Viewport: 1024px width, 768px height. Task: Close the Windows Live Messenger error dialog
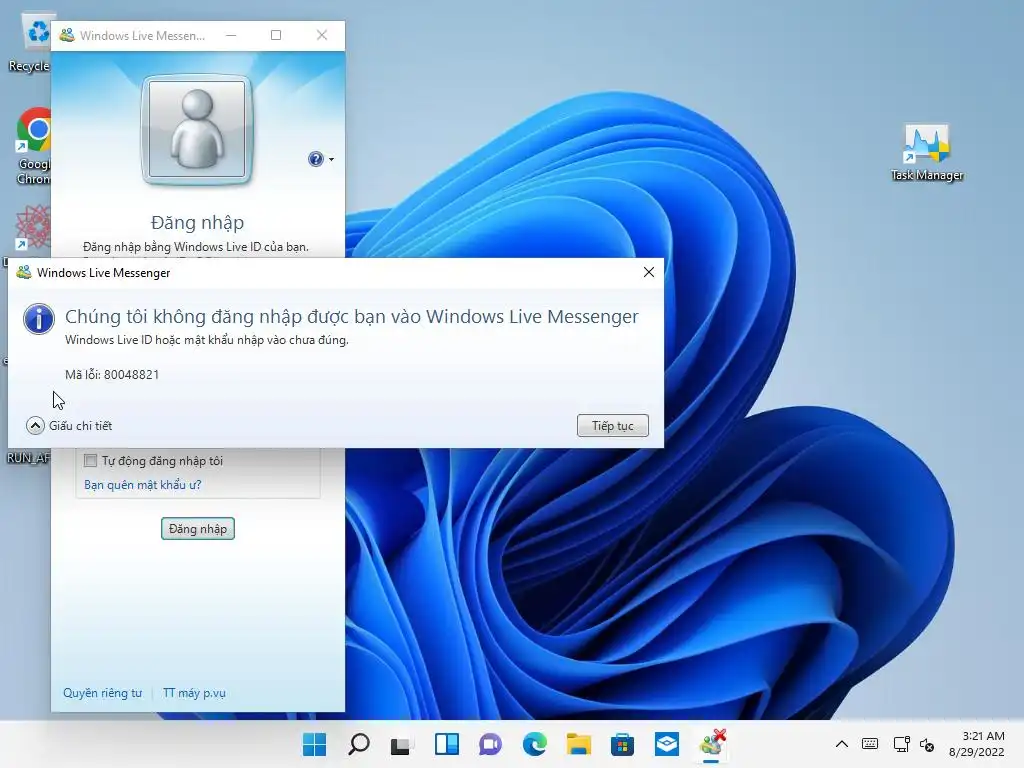click(x=648, y=272)
